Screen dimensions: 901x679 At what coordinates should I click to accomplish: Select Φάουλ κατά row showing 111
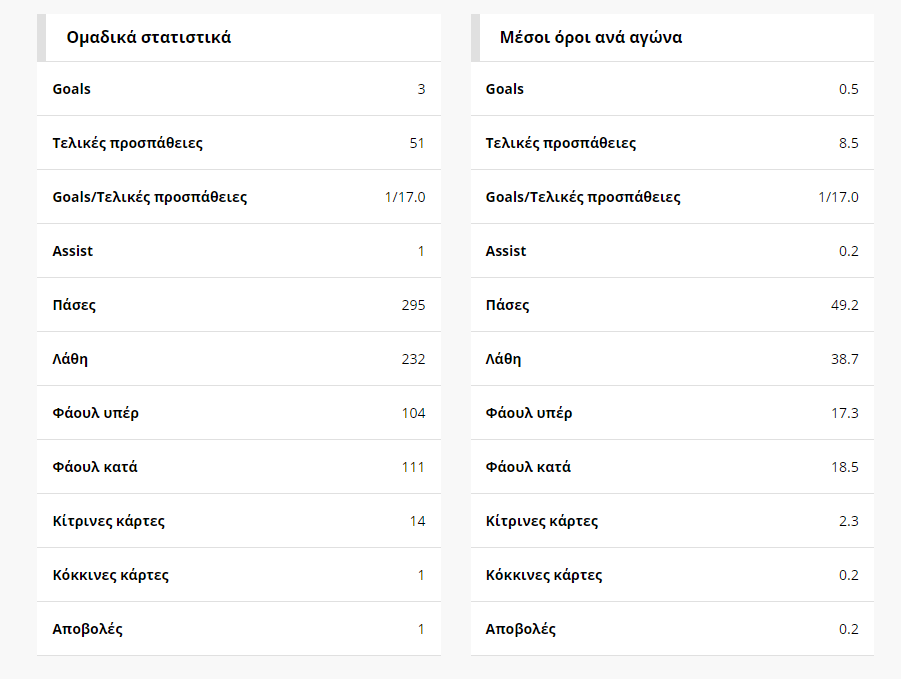[x=239, y=467]
